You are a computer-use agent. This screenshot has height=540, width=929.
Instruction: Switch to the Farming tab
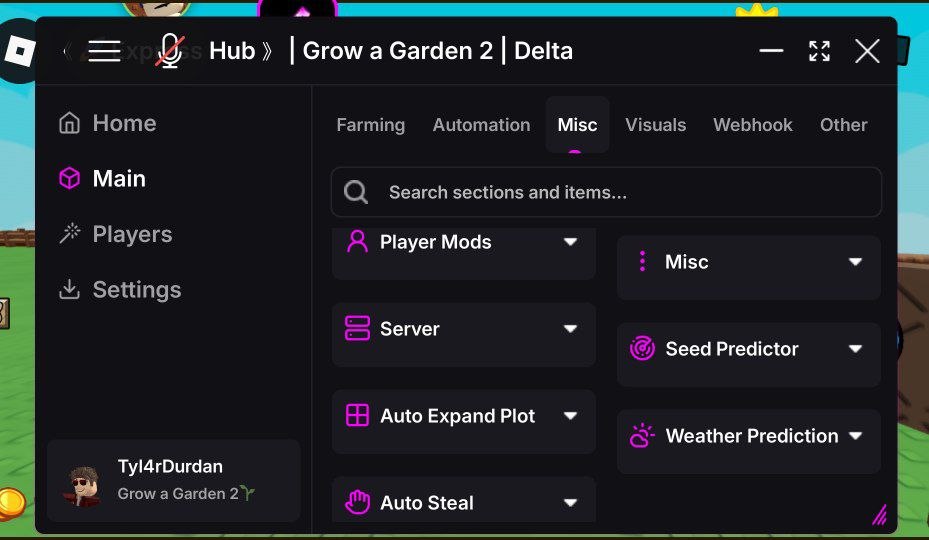[371, 125]
